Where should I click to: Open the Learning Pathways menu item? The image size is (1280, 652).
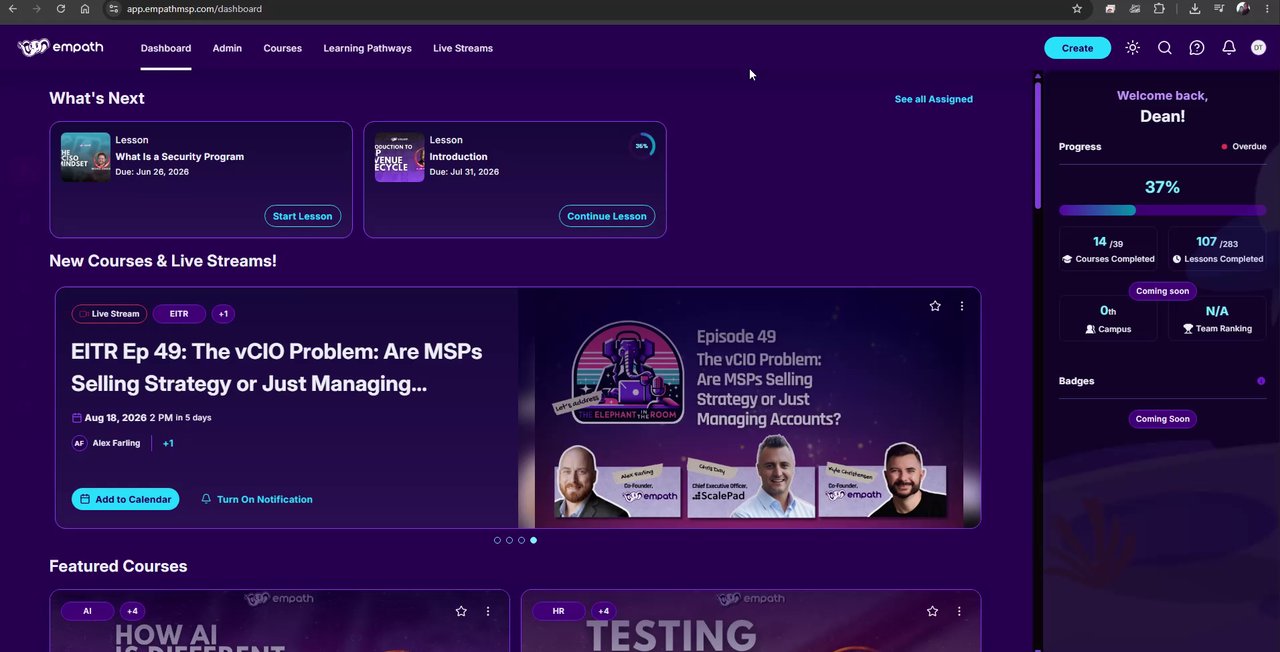[x=367, y=48]
